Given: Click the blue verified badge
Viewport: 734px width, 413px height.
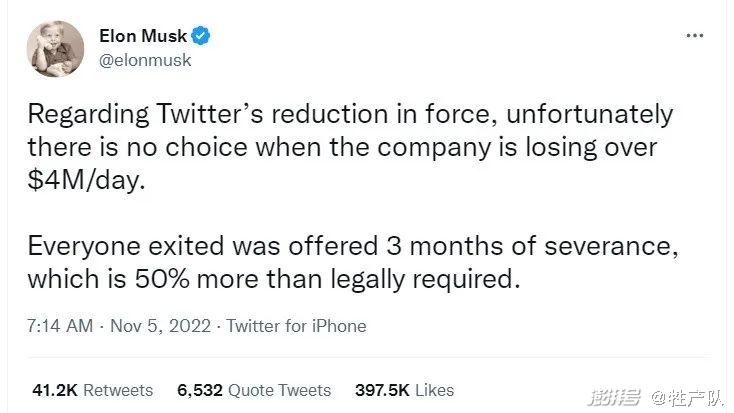Looking at the screenshot, I should (201, 36).
